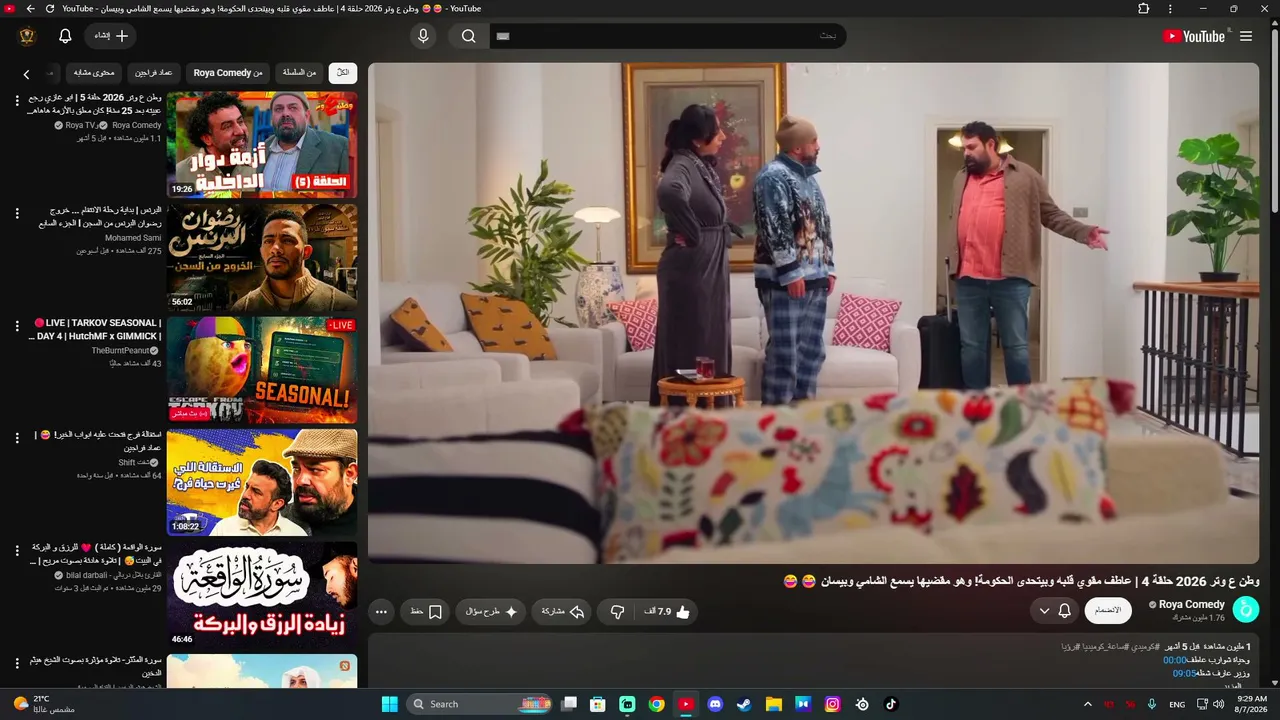
Task: Open TikTok from the taskbar
Action: pyautogui.click(x=891, y=704)
